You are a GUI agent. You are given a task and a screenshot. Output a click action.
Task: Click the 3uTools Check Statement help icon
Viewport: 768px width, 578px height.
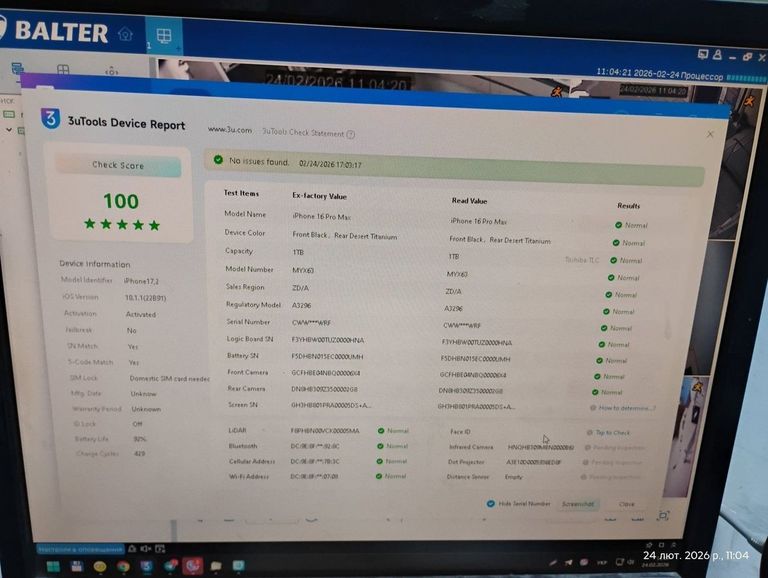coord(350,134)
